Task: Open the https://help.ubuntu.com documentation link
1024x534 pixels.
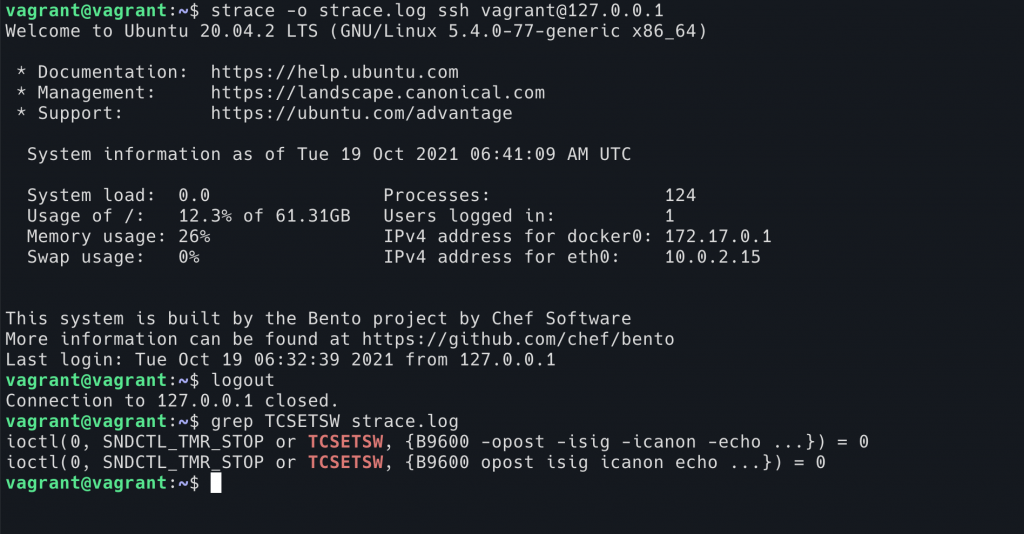Action: [334, 72]
